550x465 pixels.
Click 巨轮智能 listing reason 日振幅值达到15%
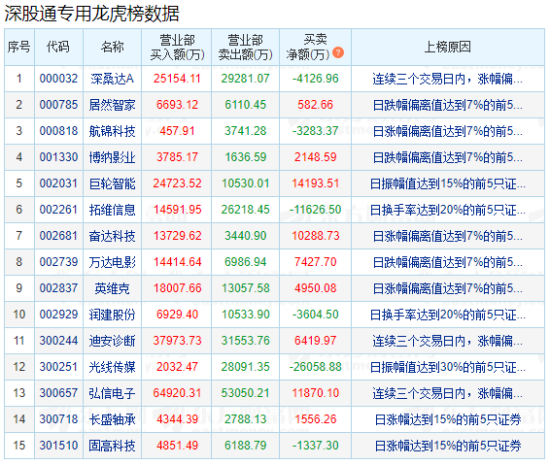click(448, 184)
